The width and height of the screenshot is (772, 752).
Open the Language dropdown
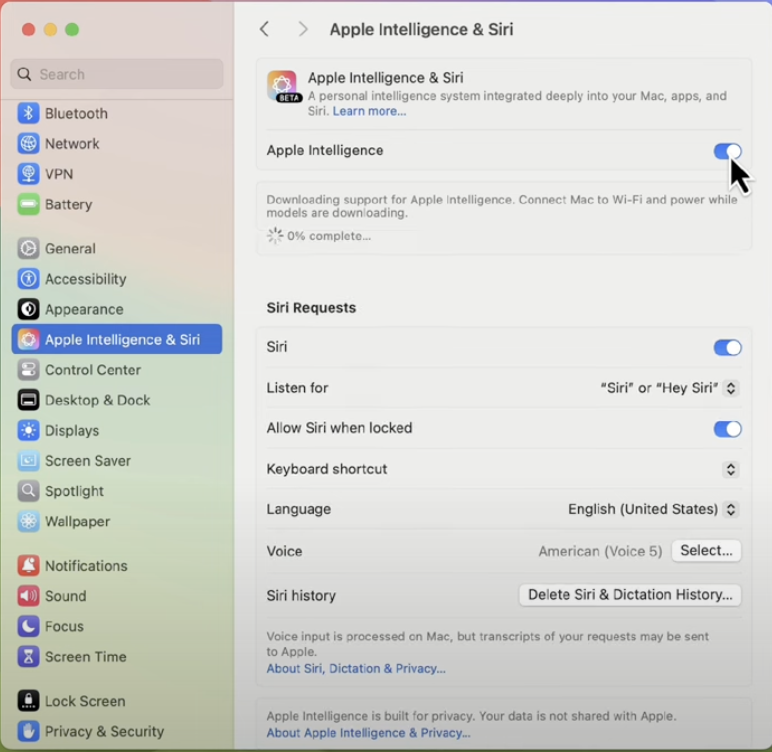tap(731, 509)
